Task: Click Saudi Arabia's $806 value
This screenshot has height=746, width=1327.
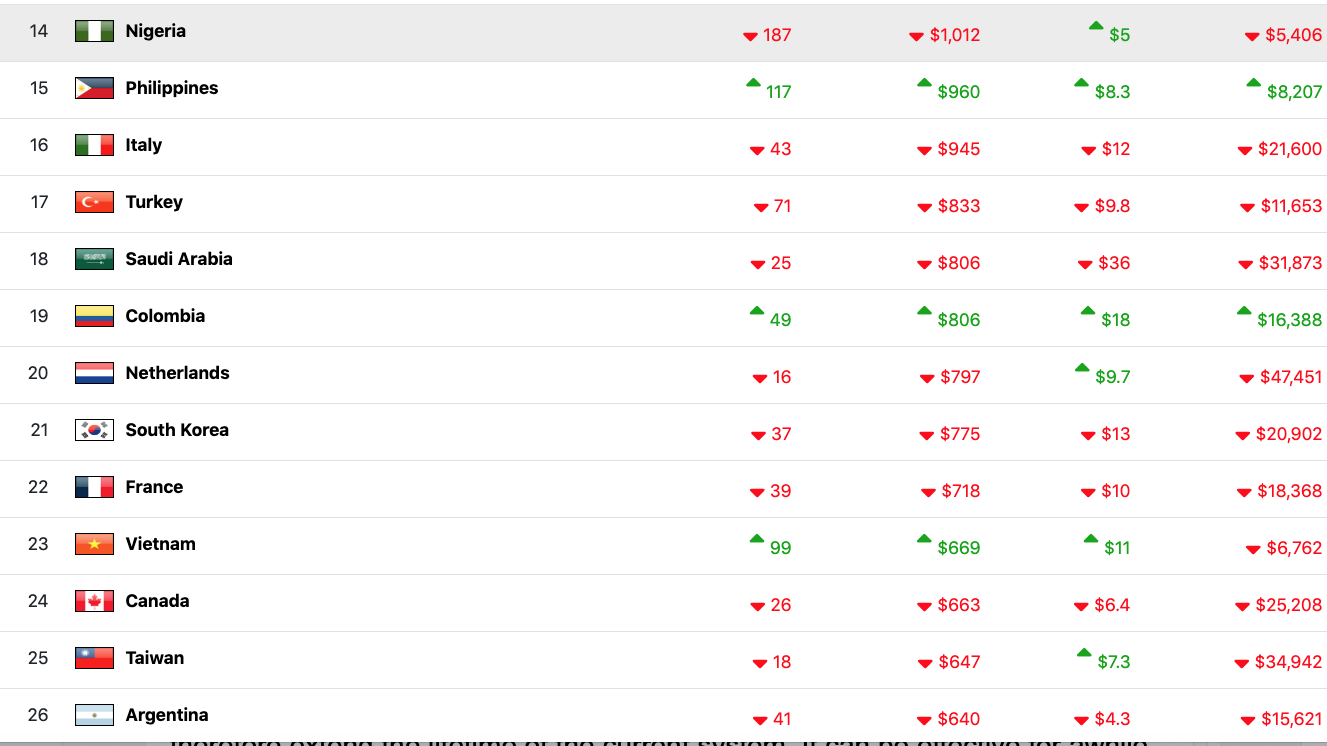Action: coord(958,263)
